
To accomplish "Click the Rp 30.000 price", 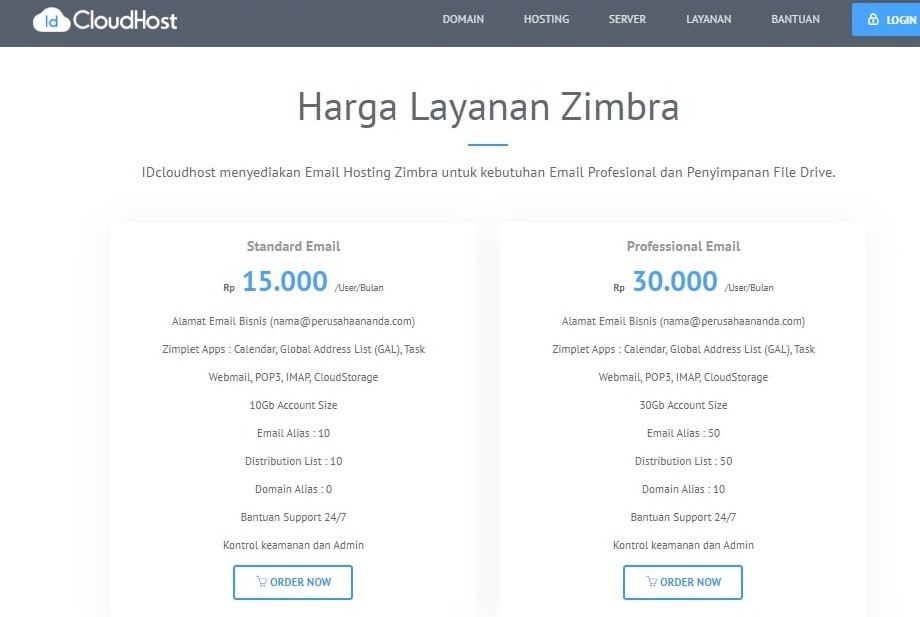I will pyautogui.click(x=674, y=282).
